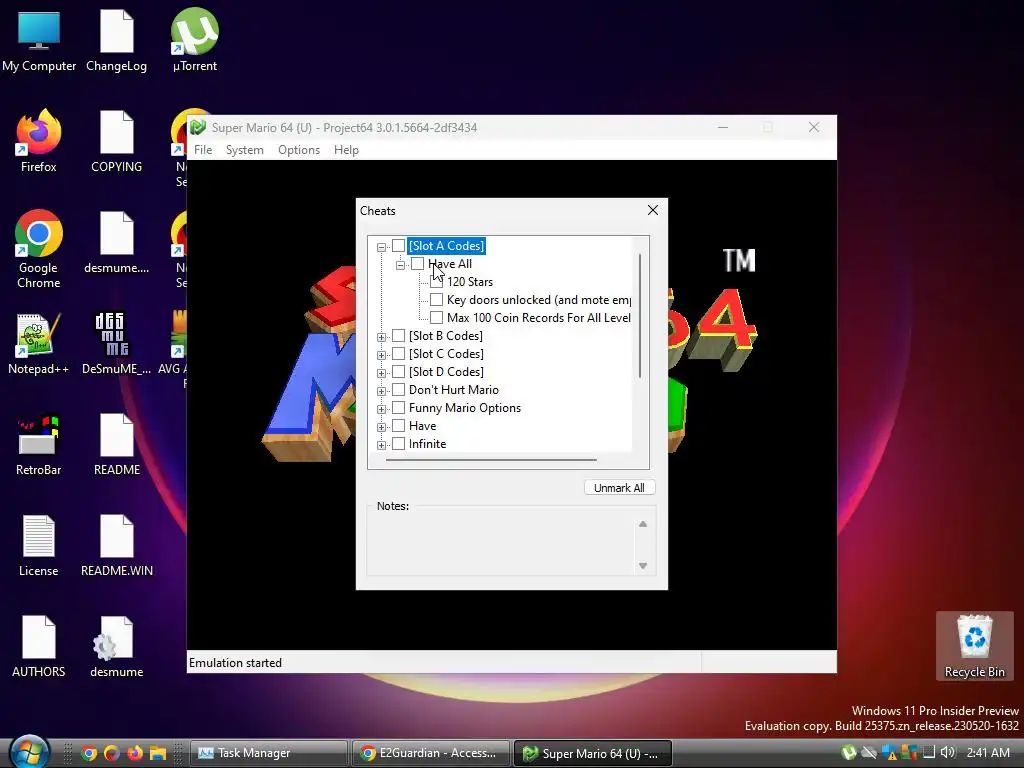Select the 120 Stars cheat label
Image resolution: width=1024 pixels, height=768 pixels.
[x=470, y=281]
